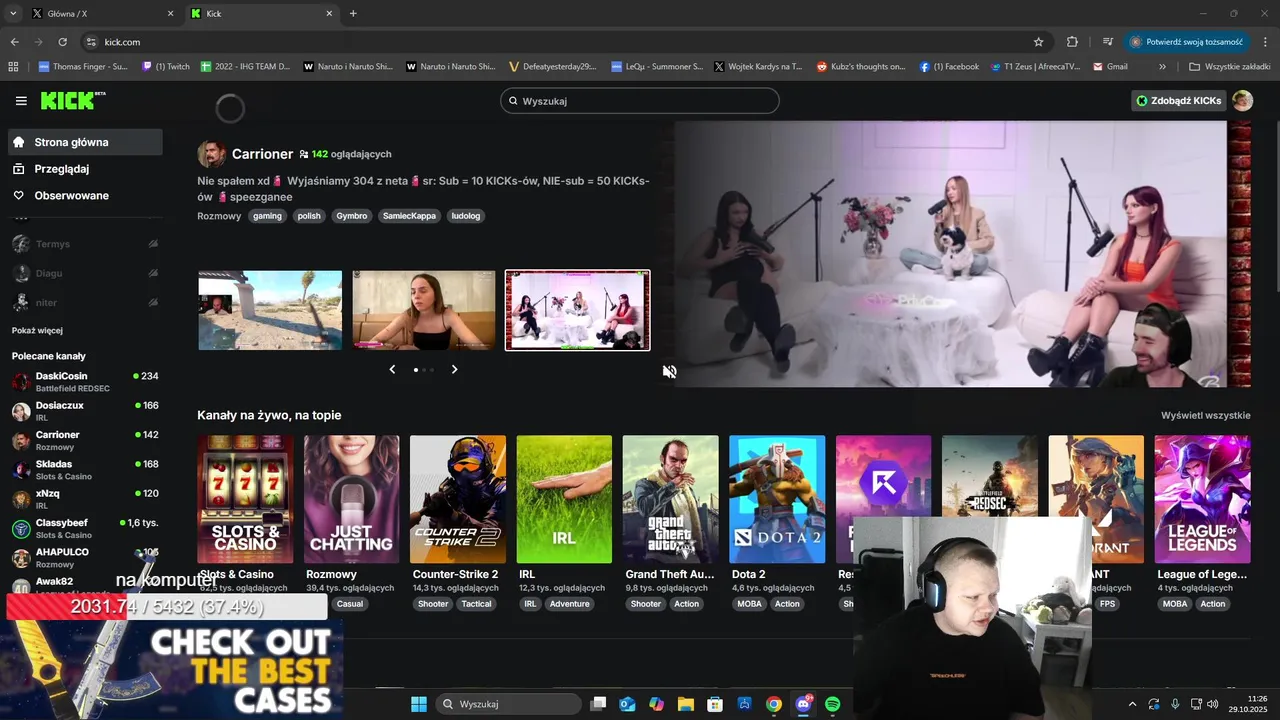
Task: Open the Dota 2 category card
Action: [777, 499]
